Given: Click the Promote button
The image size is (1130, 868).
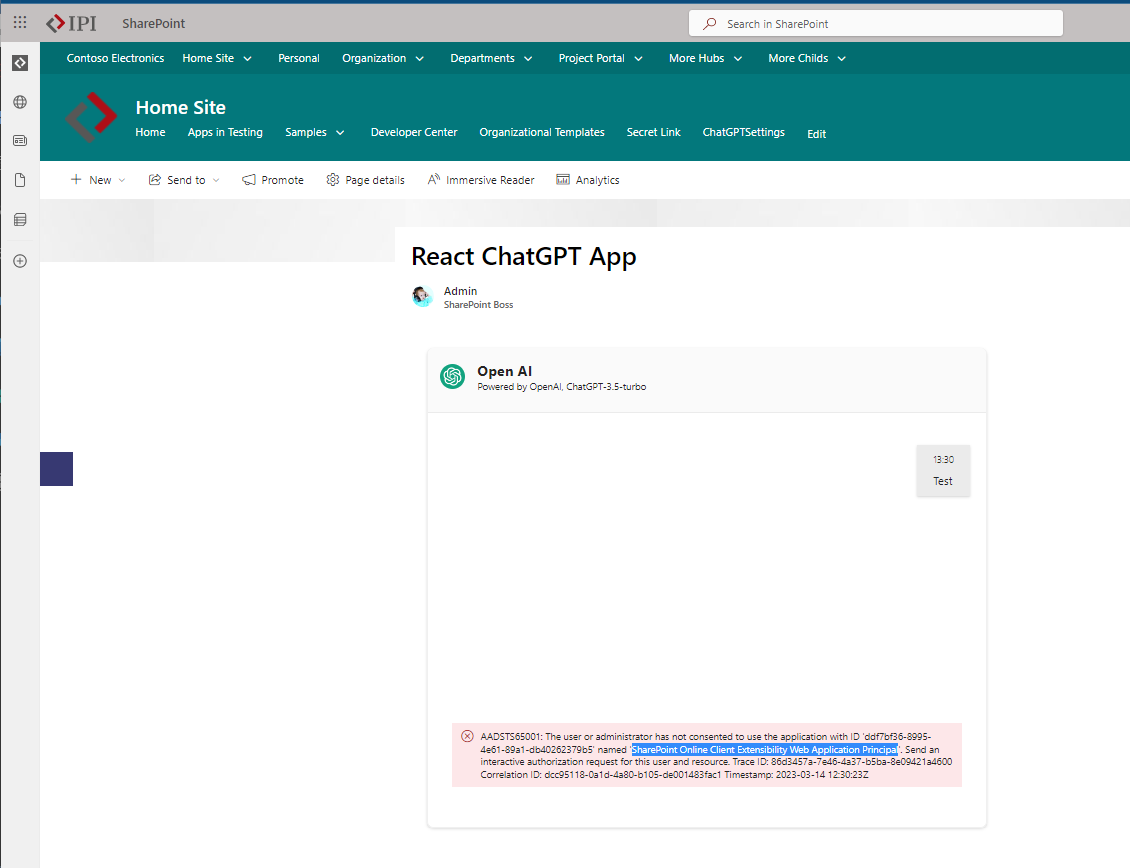Looking at the screenshot, I should (273, 180).
